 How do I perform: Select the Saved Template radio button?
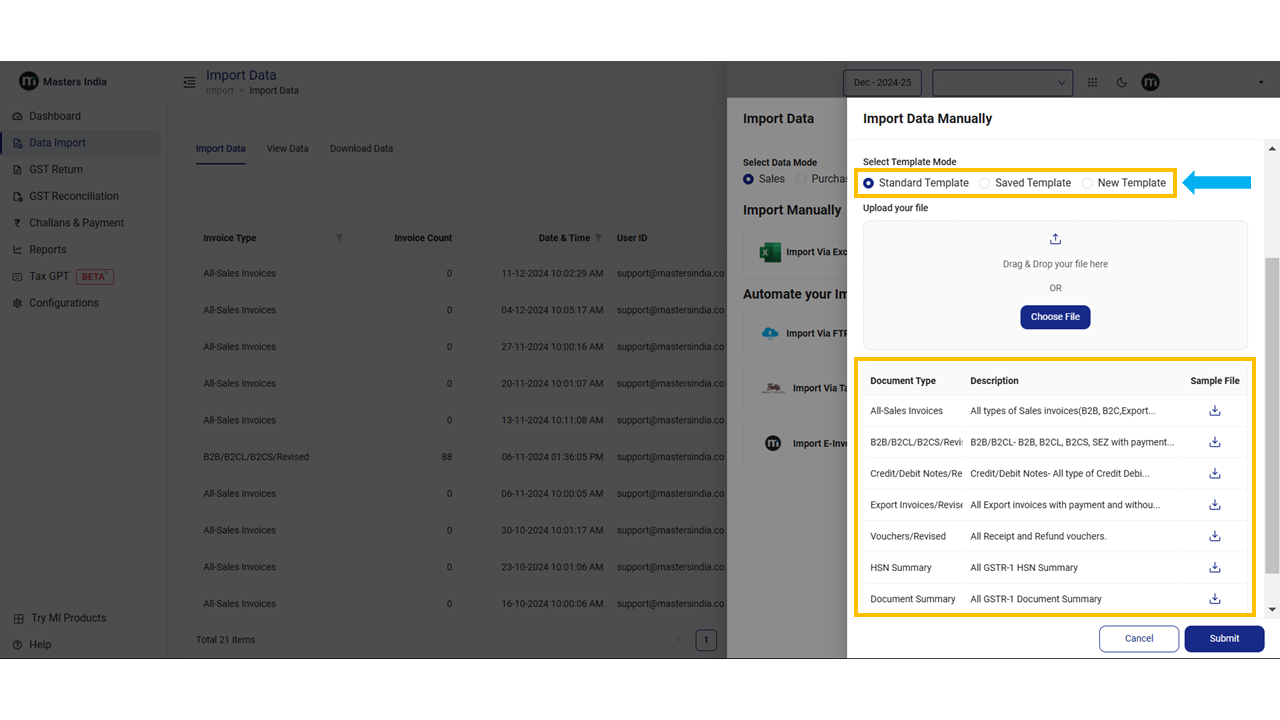985,183
